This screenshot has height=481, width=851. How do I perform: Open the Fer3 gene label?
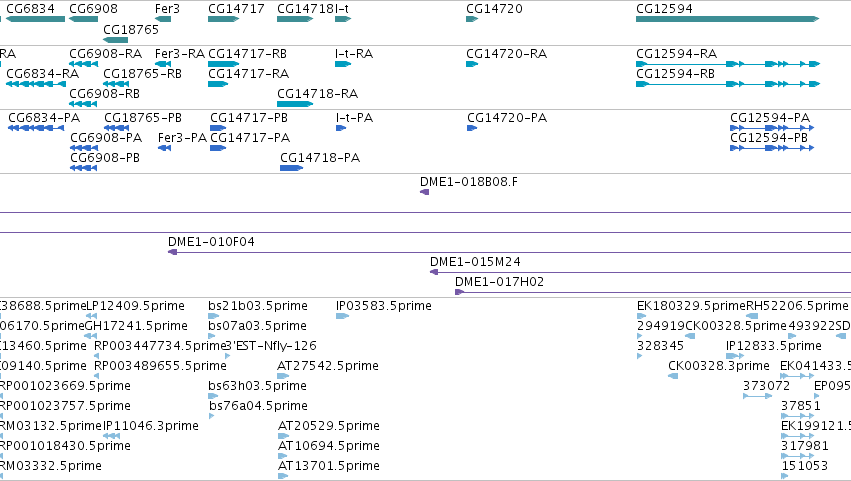point(167,9)
